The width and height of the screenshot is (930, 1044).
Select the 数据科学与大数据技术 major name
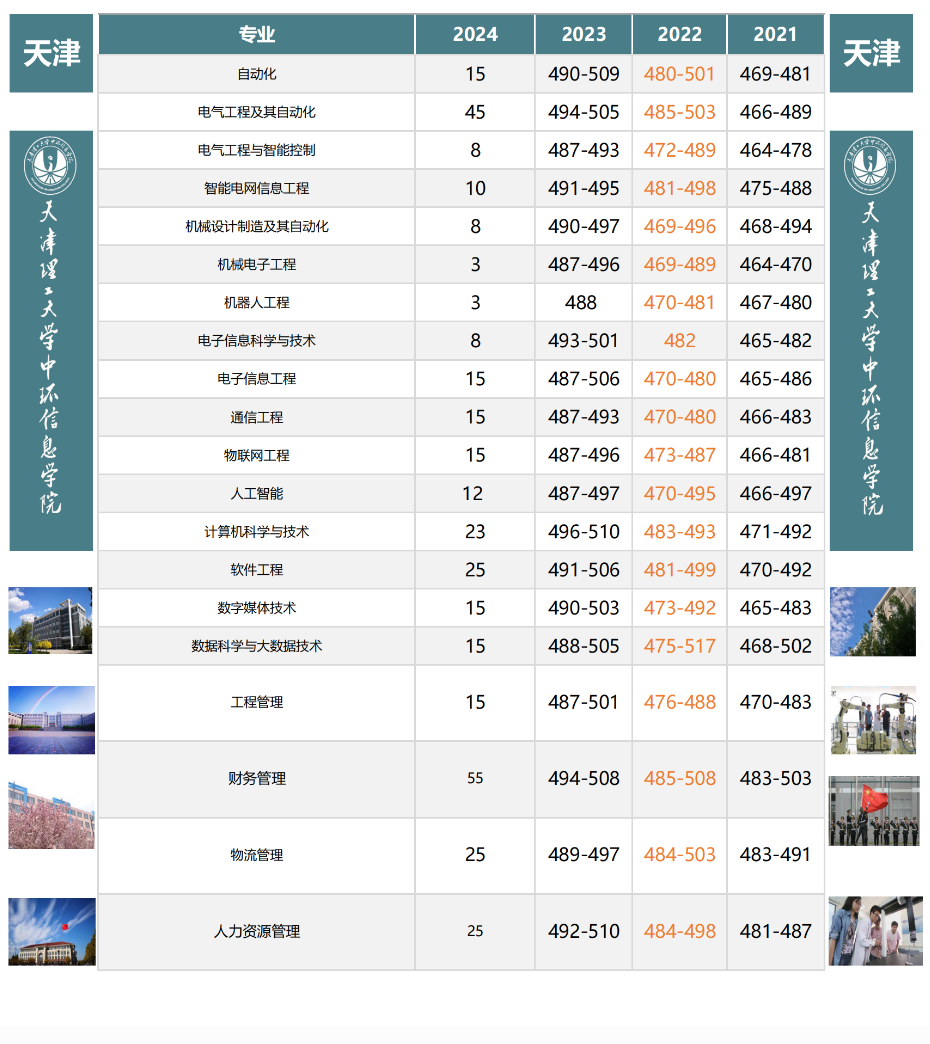pyautogui.click(x=257, y=646)
